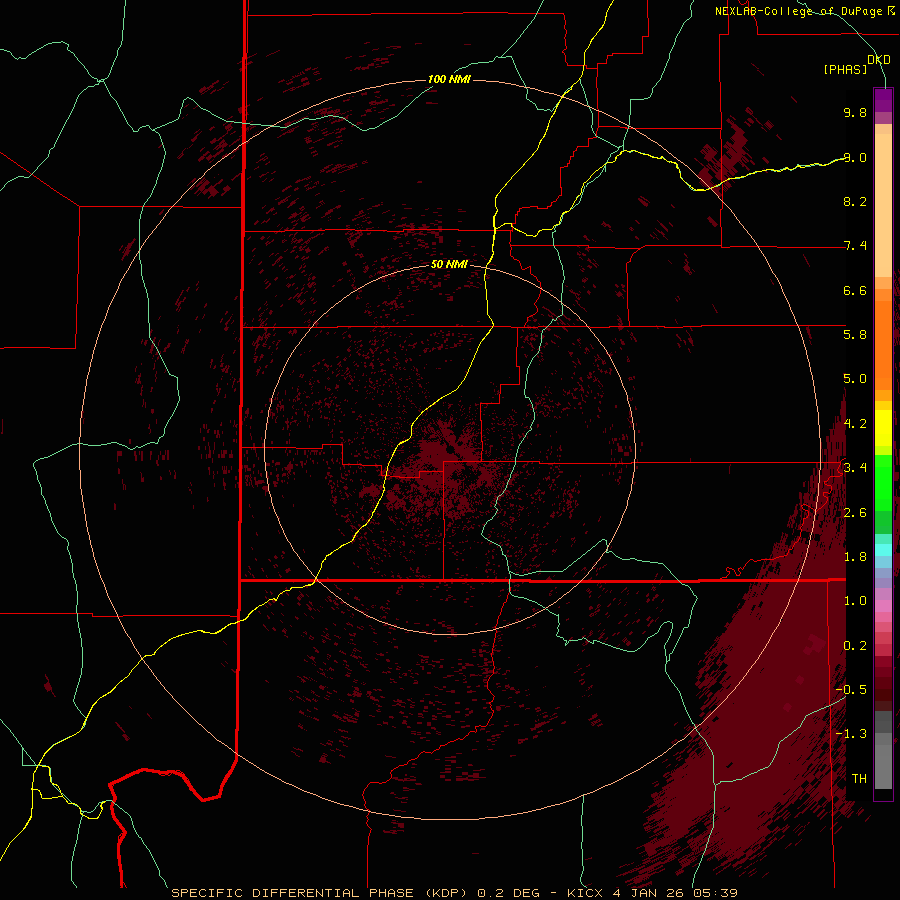Click the 9.8 scale value
Image resolution: width=900 pixels, height=900 pixels.
[855, 112]
